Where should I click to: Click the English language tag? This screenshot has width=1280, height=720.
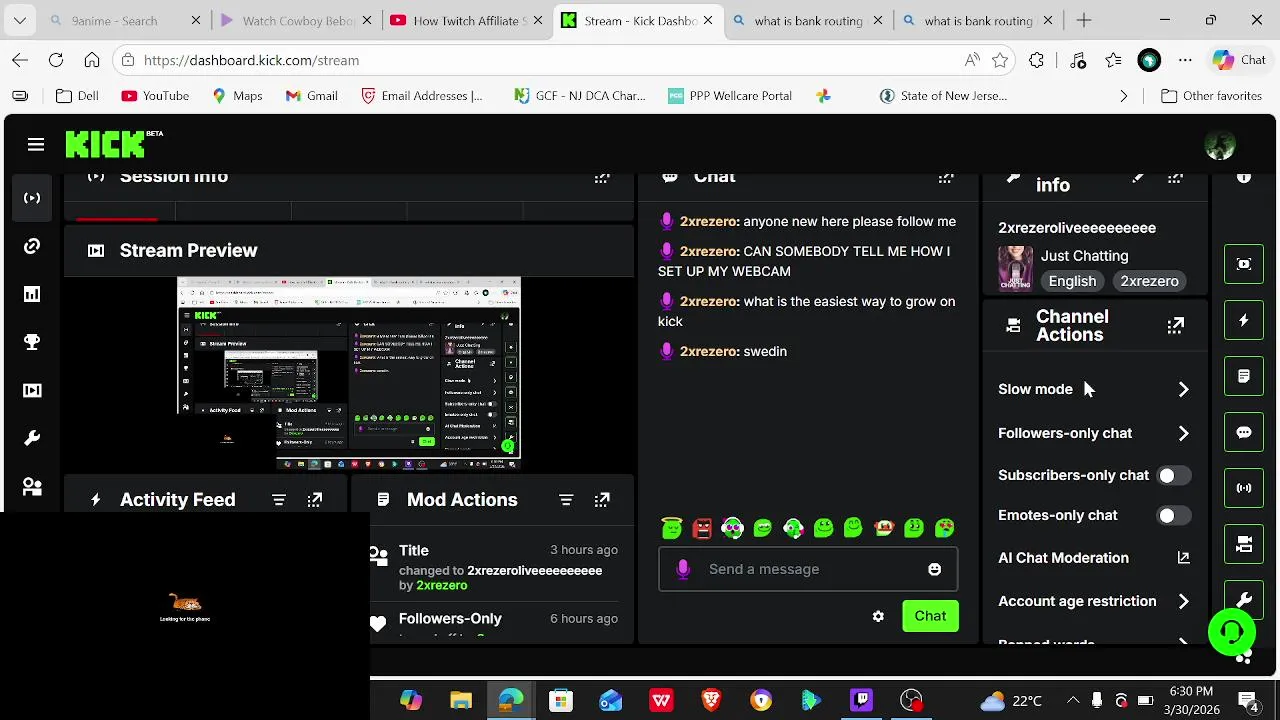[1072, 281]
